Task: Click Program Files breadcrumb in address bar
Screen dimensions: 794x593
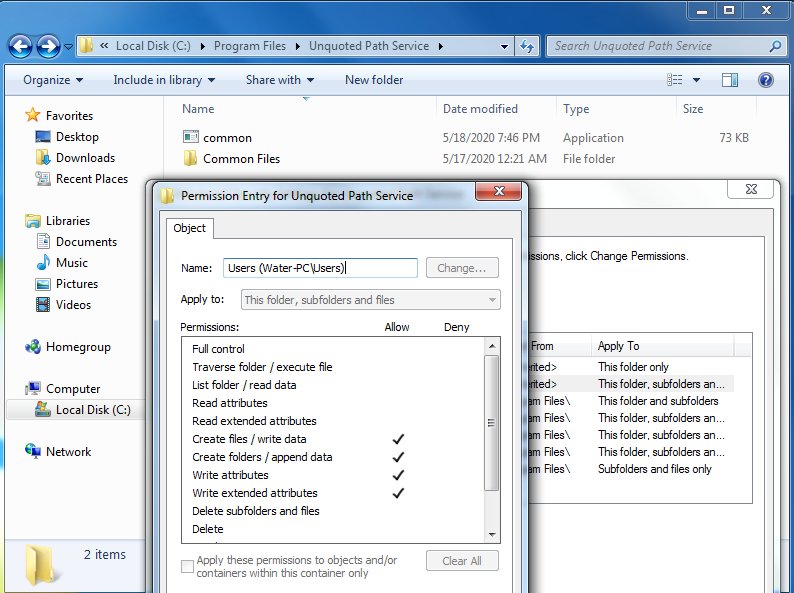Action: [x=250, y=46]
